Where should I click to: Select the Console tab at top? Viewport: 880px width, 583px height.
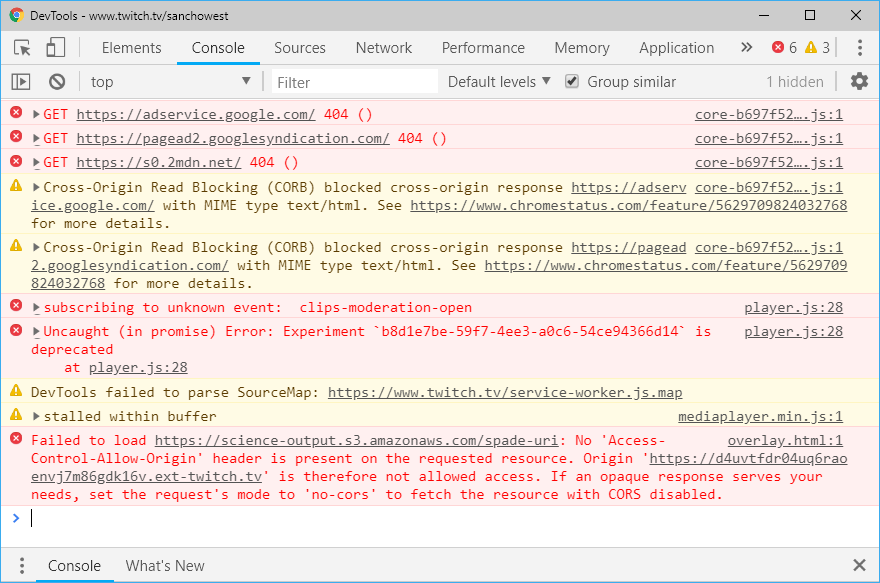[x=218, y=48]
